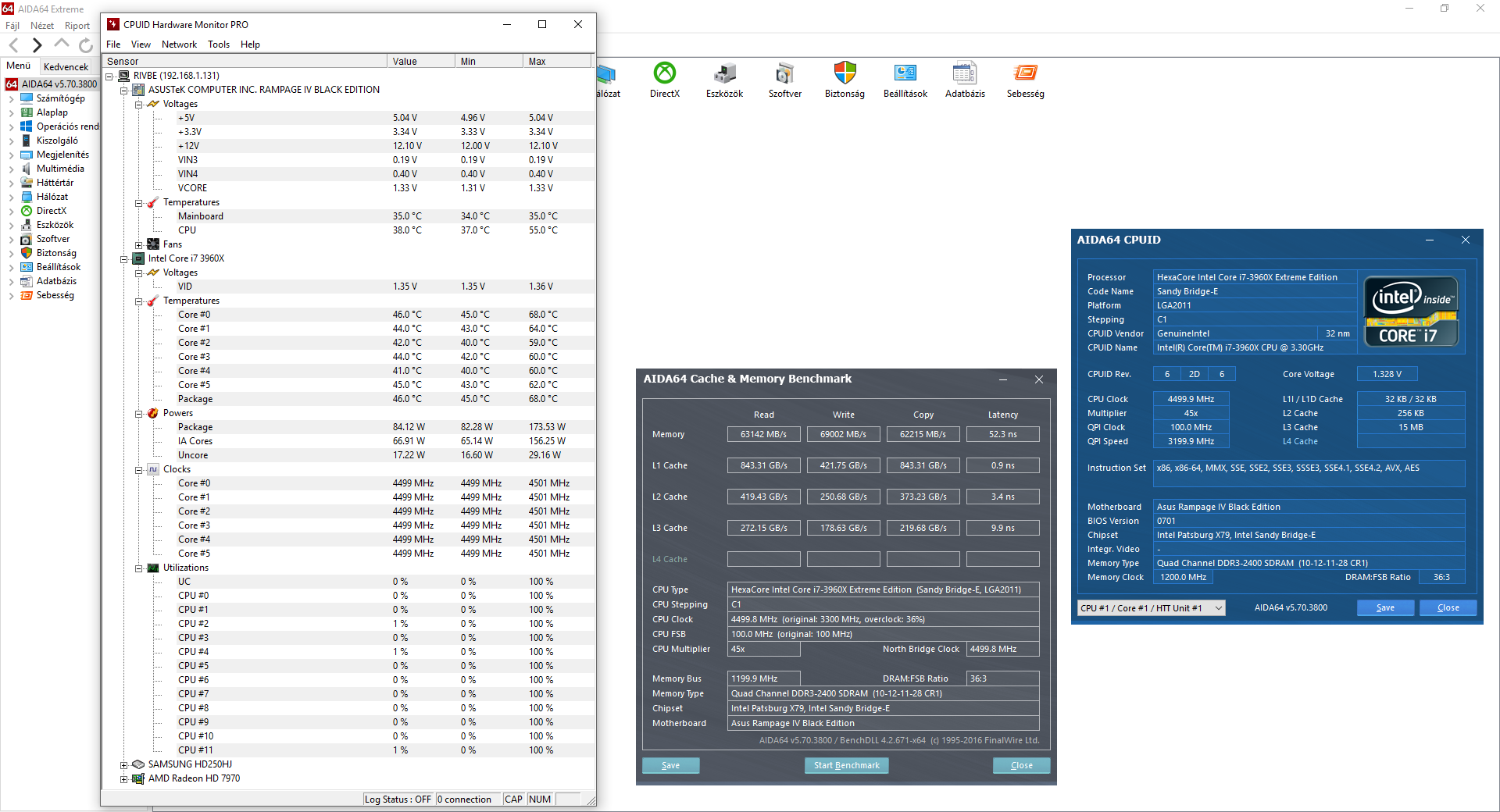The width and height of the screenshot is (1500, 812).
Task: Select Számítógép in the AIDA64 sidebar tree
Action: [60, 98]
